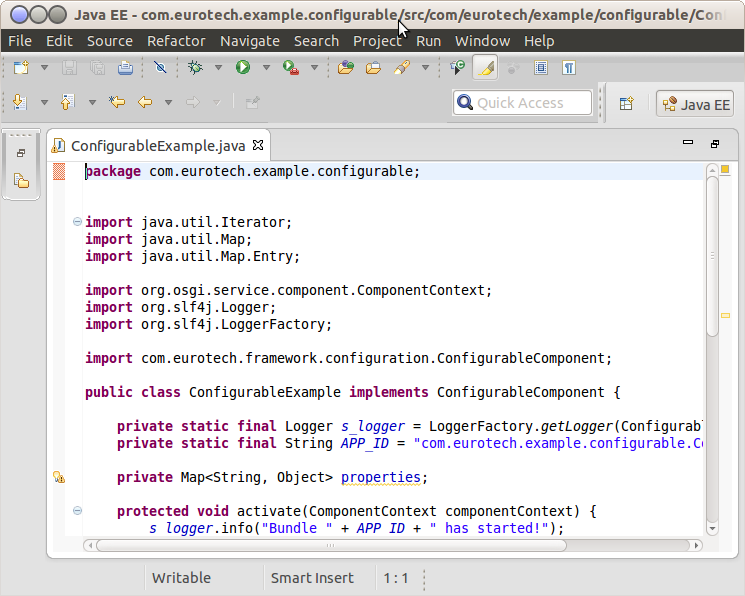The width and height of the screenshot is (745, 596).
Task: Click the Back navigation arrow
Action: click(145, 102)
